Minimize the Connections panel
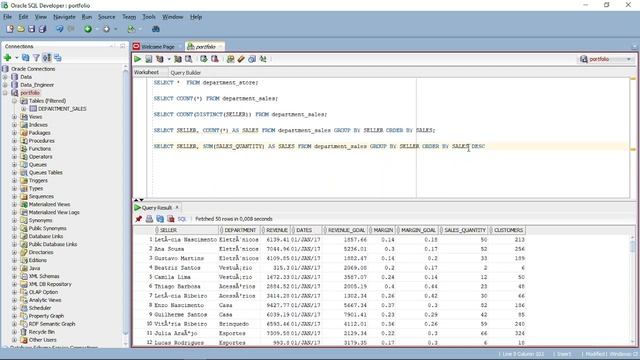 [x=122, y=46]
